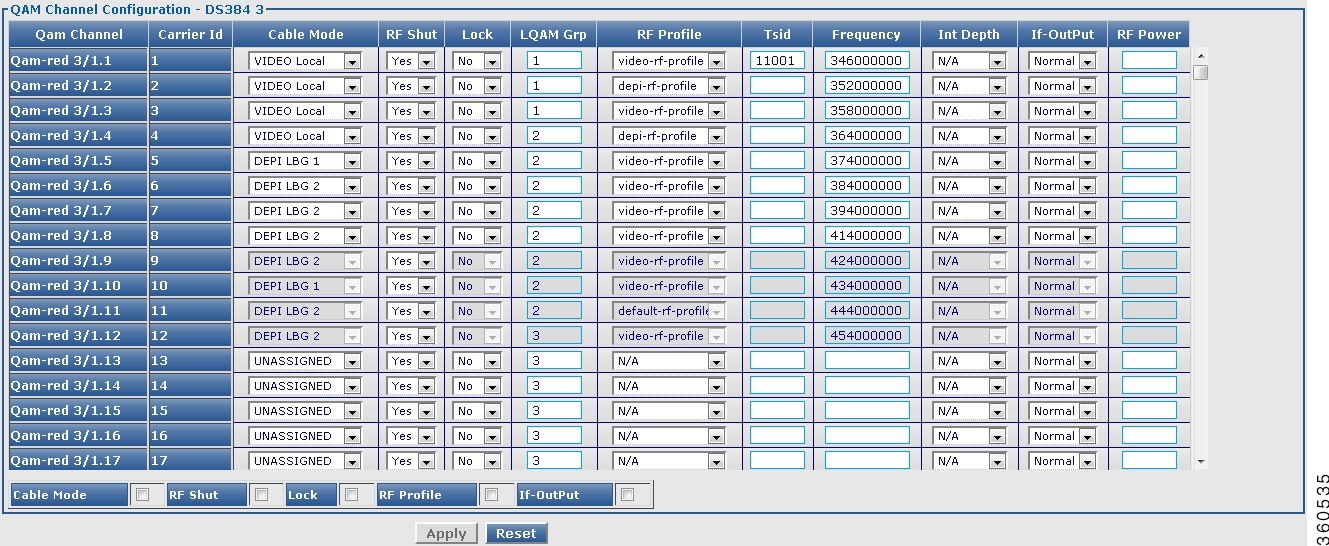Tick the RF Profile bulk-edit checkbox
Screen dimensions: 1329x546
click(x=491, y=494)
